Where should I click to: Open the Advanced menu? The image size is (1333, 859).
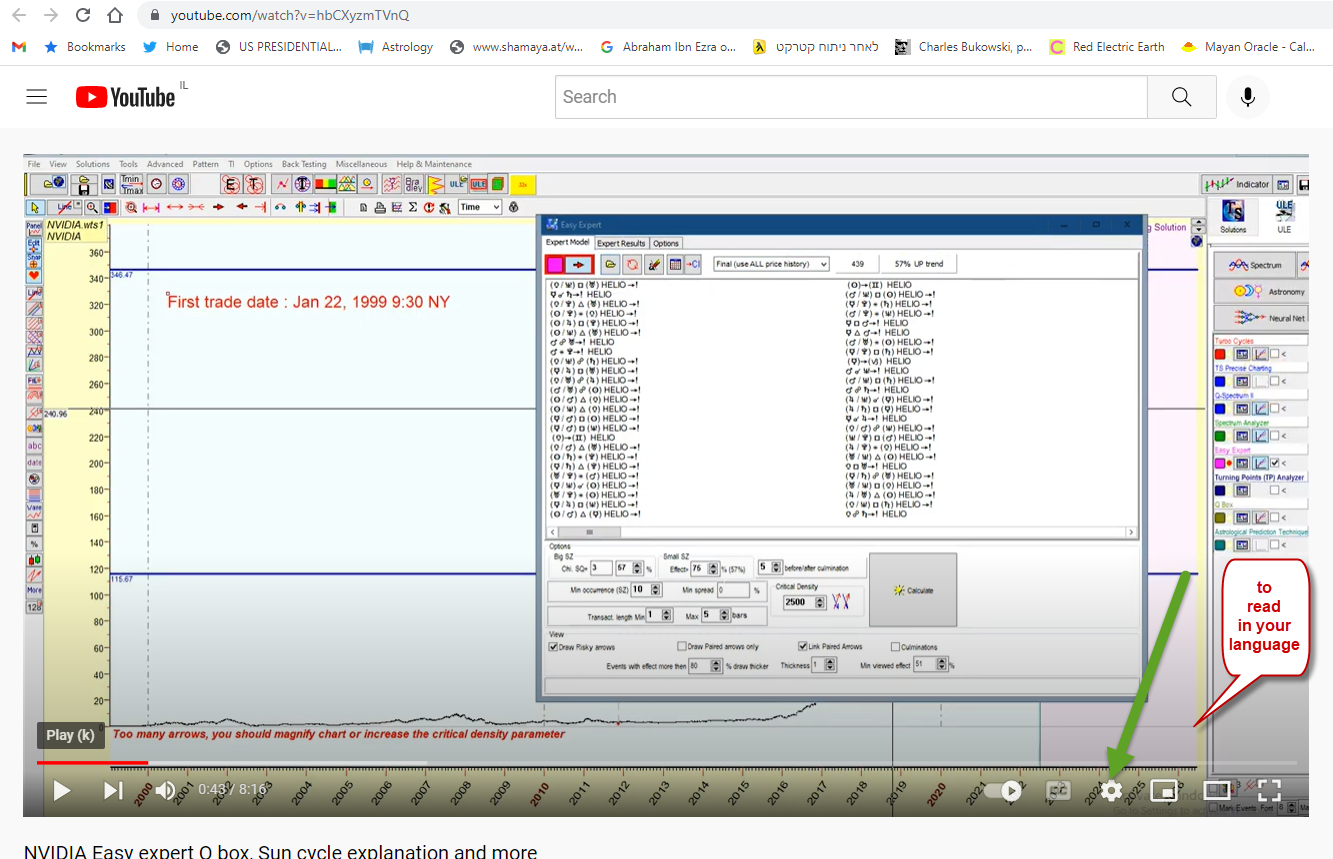(165, 164)
